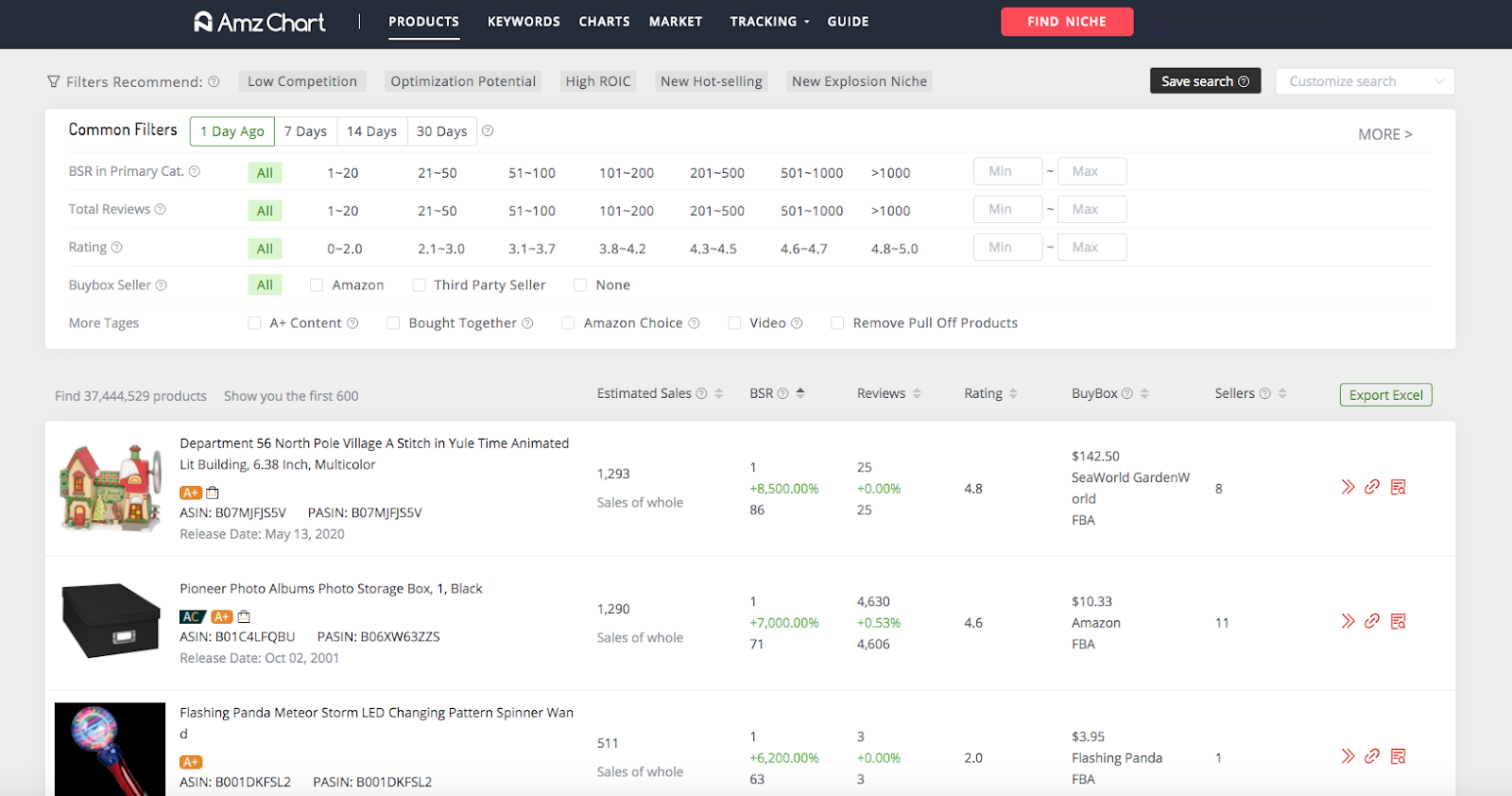Enable the Video tag checkbox
Image resolution: width=1512 pixels, height=796 pixels.
click(734, 322)
